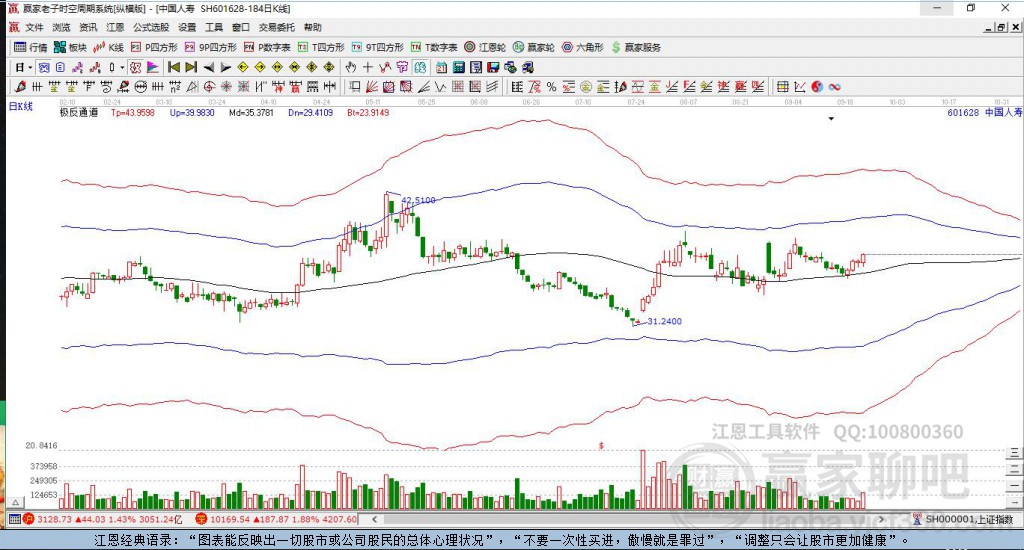Toggle the highlighted brain-like indicator button
The height and width of the screenshot is (550, 1024).
tap(419, 67)
